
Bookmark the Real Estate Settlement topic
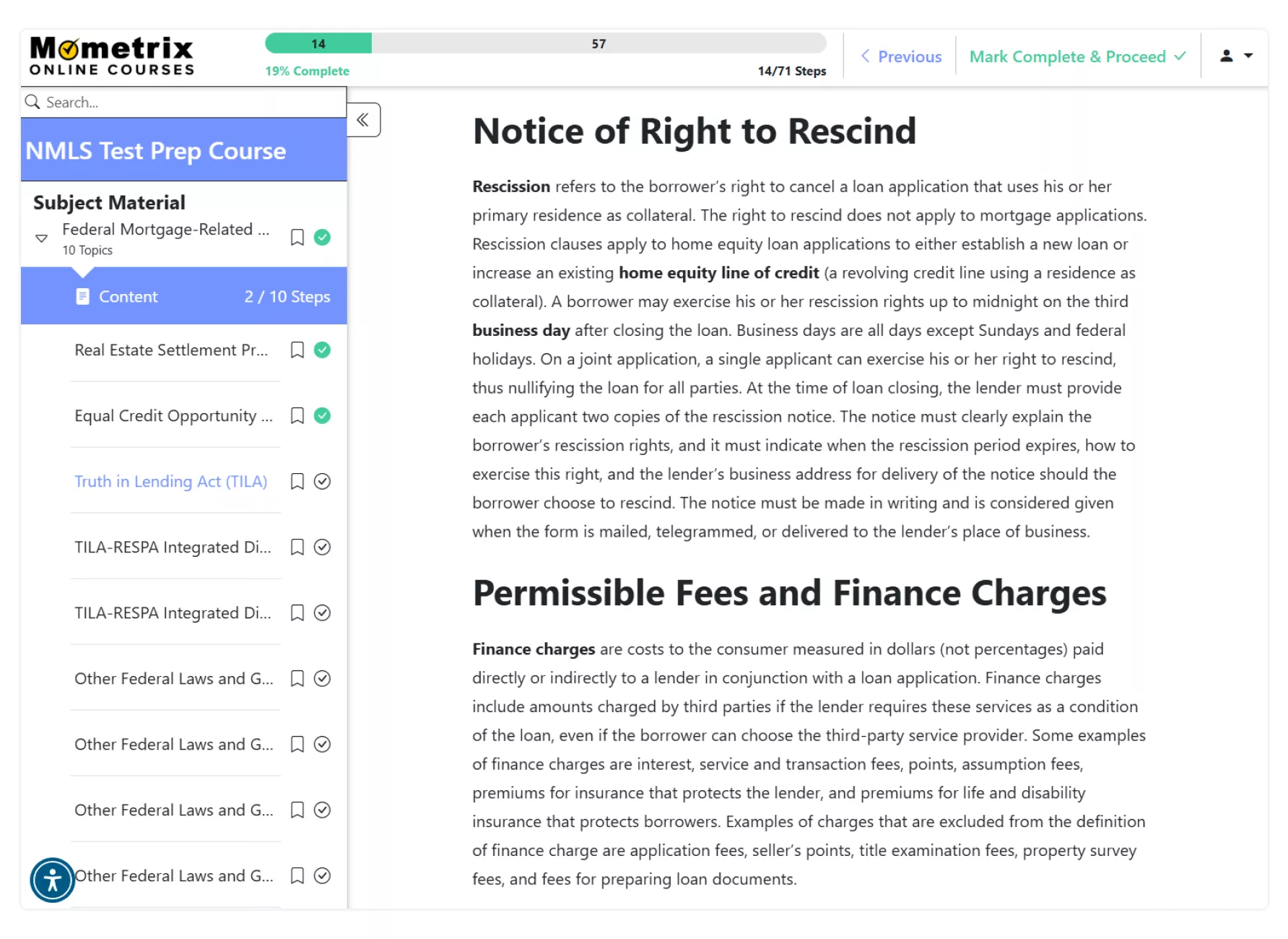click(x=297, y=350)
